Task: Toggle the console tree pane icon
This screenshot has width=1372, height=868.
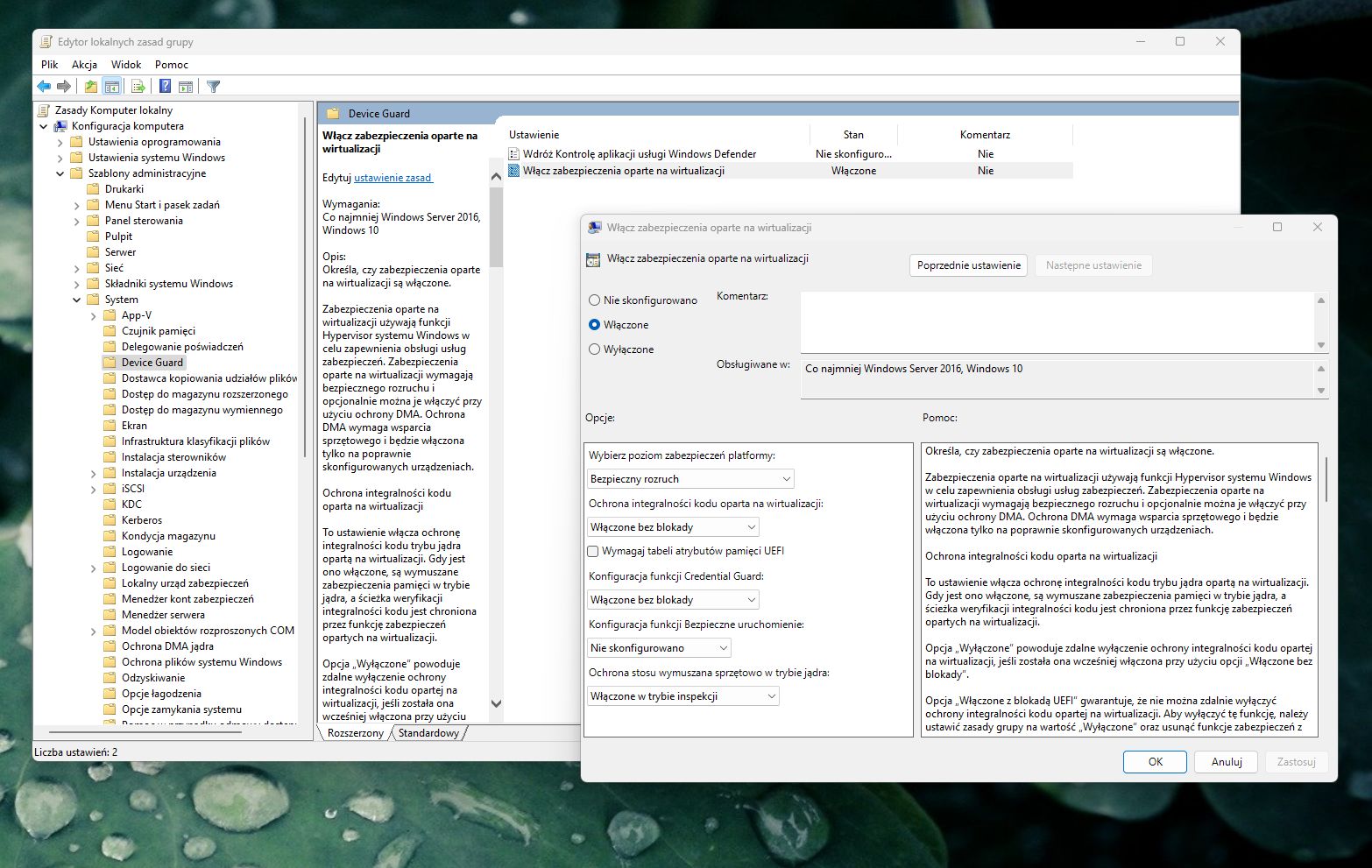Action: [111, 87]
